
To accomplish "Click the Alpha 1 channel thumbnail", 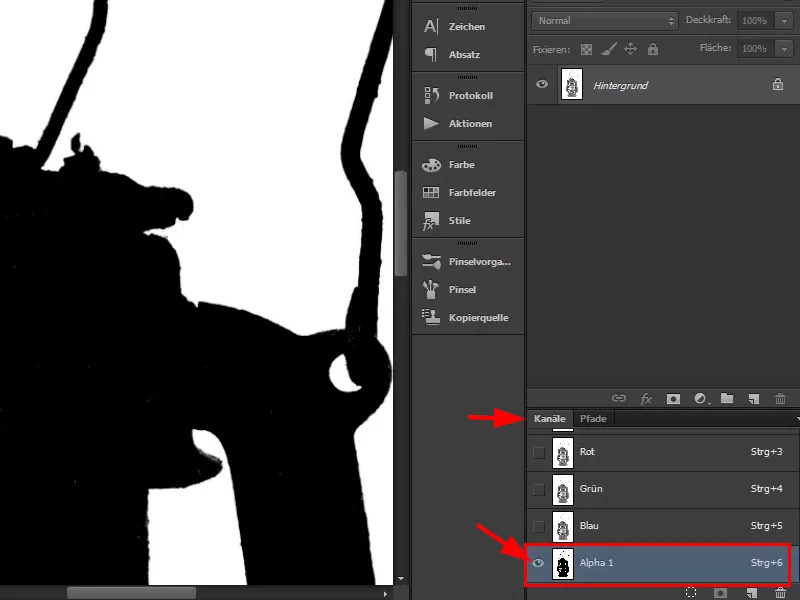I will pyautogui.click(x=563, y=564).
